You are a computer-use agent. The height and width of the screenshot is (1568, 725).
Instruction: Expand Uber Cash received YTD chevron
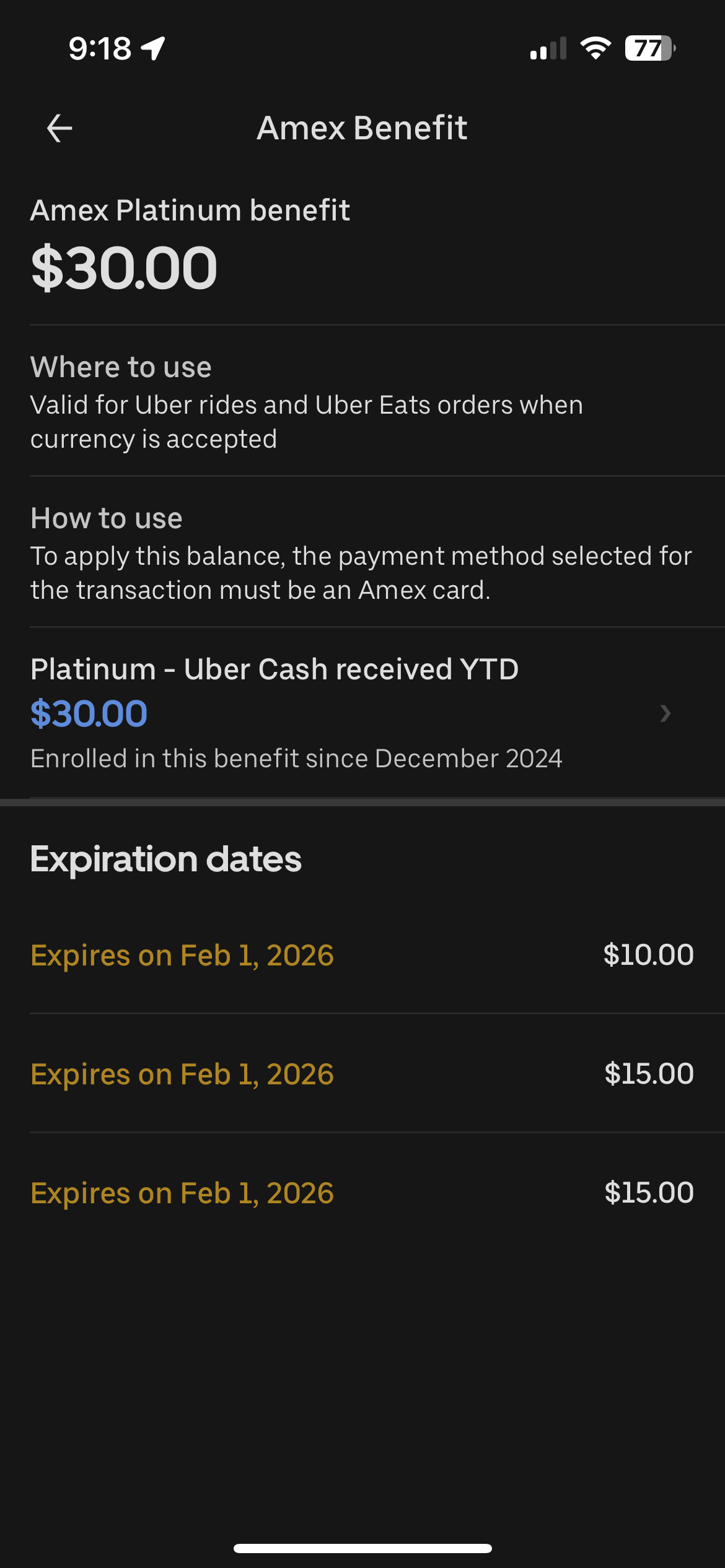666,713
